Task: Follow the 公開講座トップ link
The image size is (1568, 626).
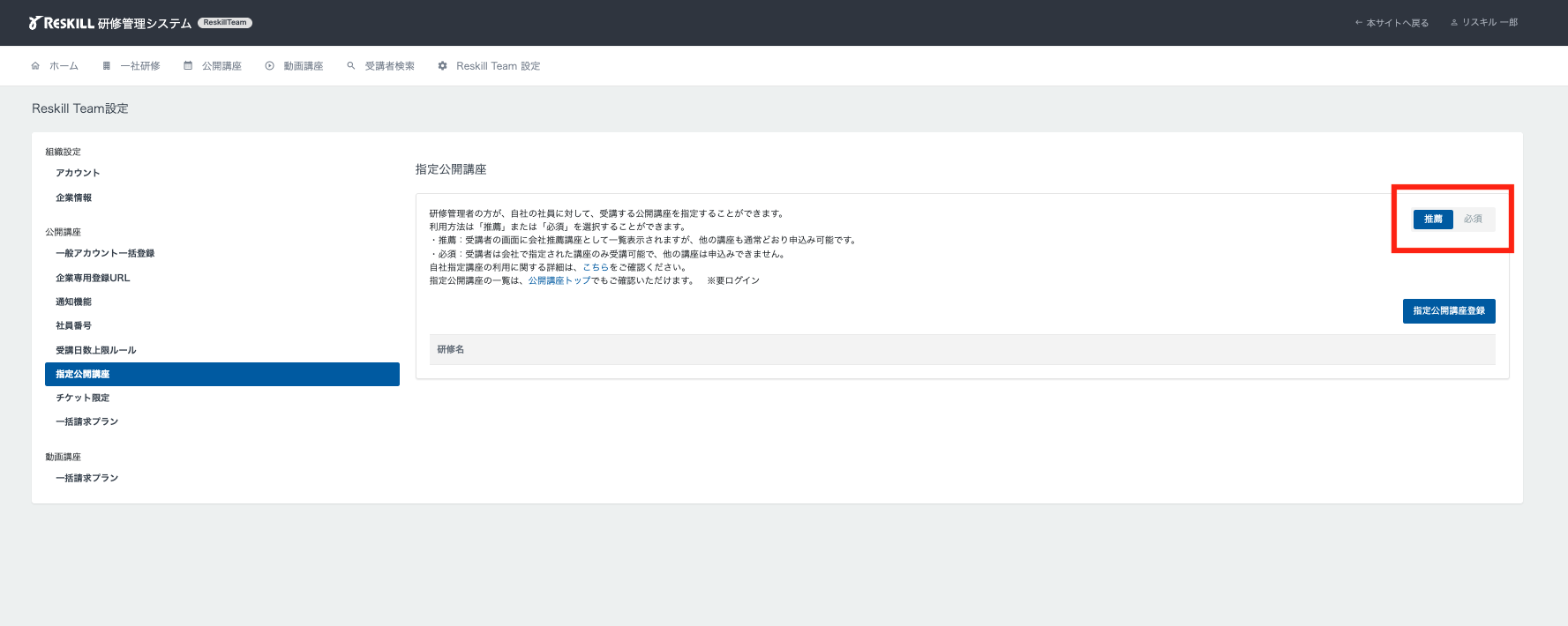Action: 559,281
